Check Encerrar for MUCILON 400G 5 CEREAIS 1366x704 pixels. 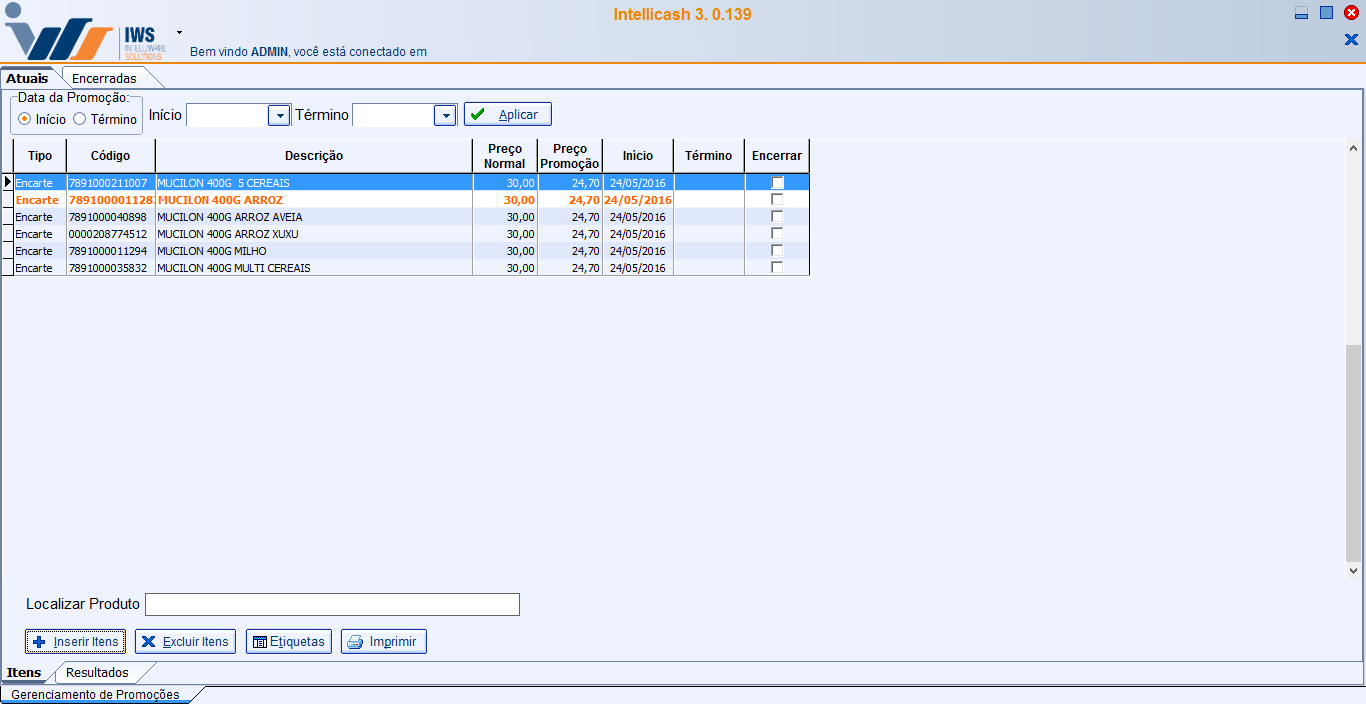777,183
